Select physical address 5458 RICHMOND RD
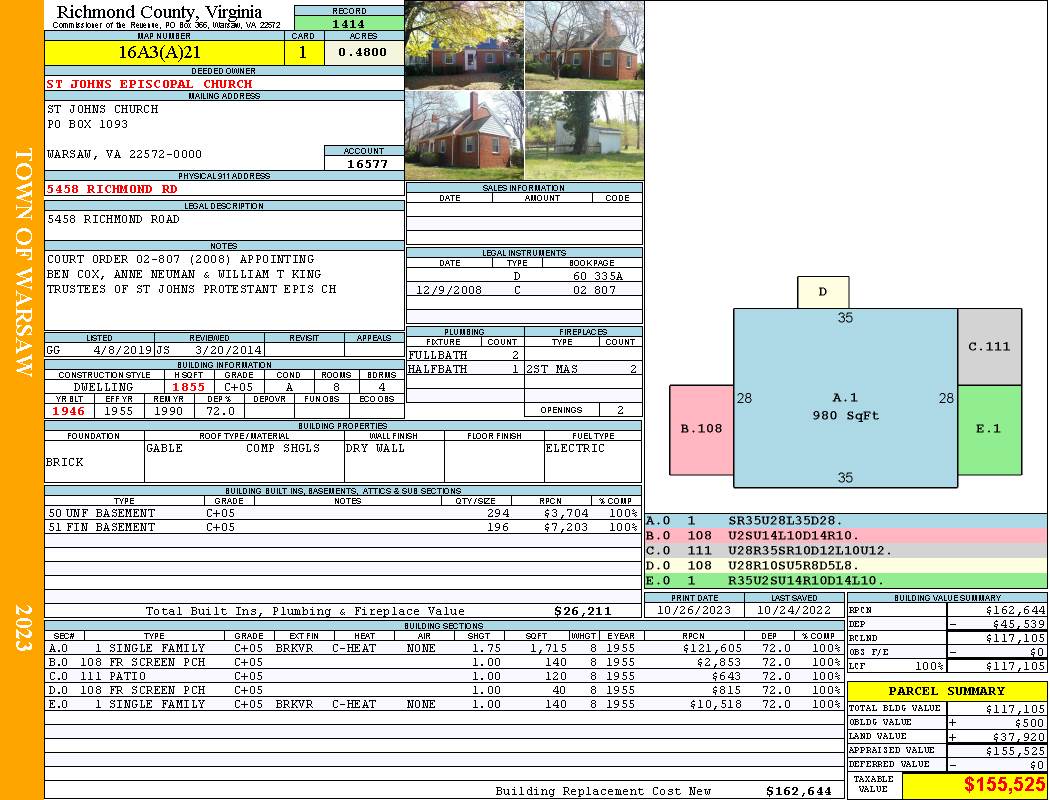The height and width of the screenshot is (800, 1050). pos(112,189)
